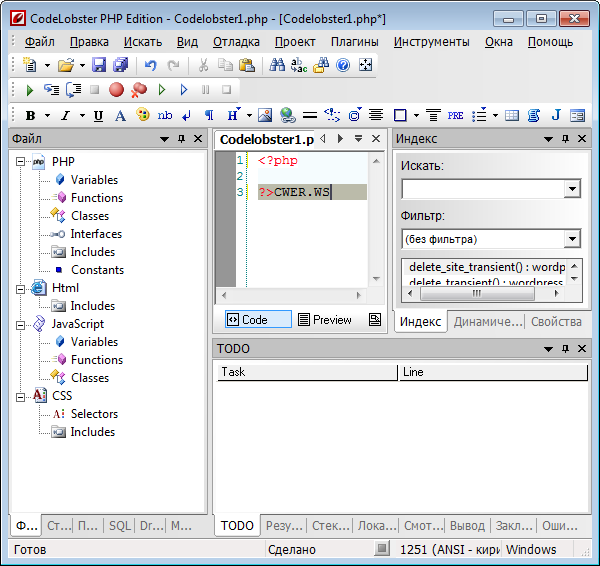Insert image using the picture icon
The image size is (600, 566).
point(264,116)
